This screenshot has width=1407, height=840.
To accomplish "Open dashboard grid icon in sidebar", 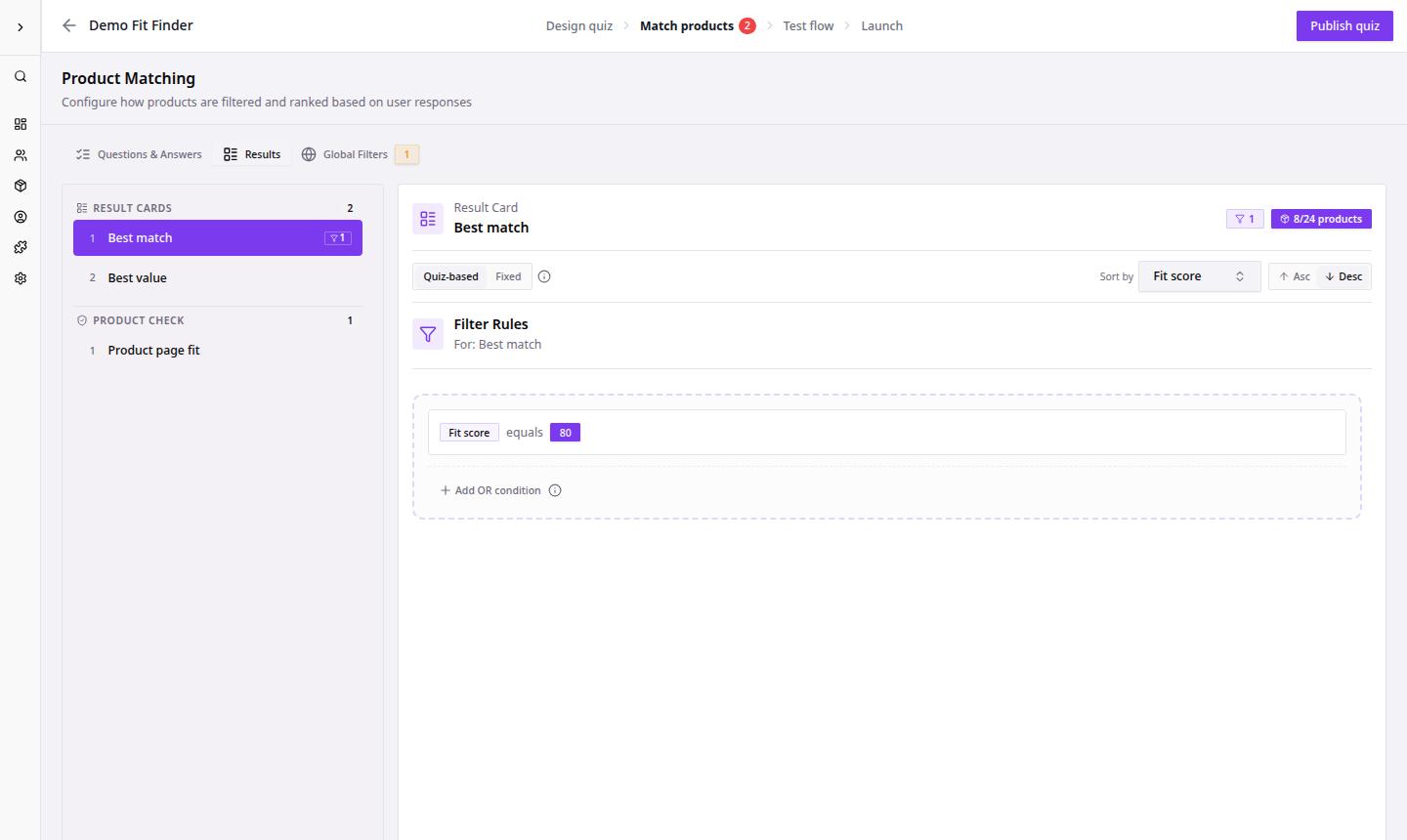I will 21,124.
